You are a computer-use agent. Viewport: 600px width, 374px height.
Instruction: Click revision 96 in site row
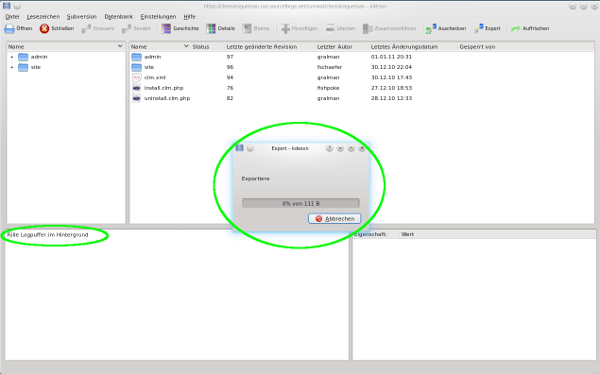(x=230, y=67)
